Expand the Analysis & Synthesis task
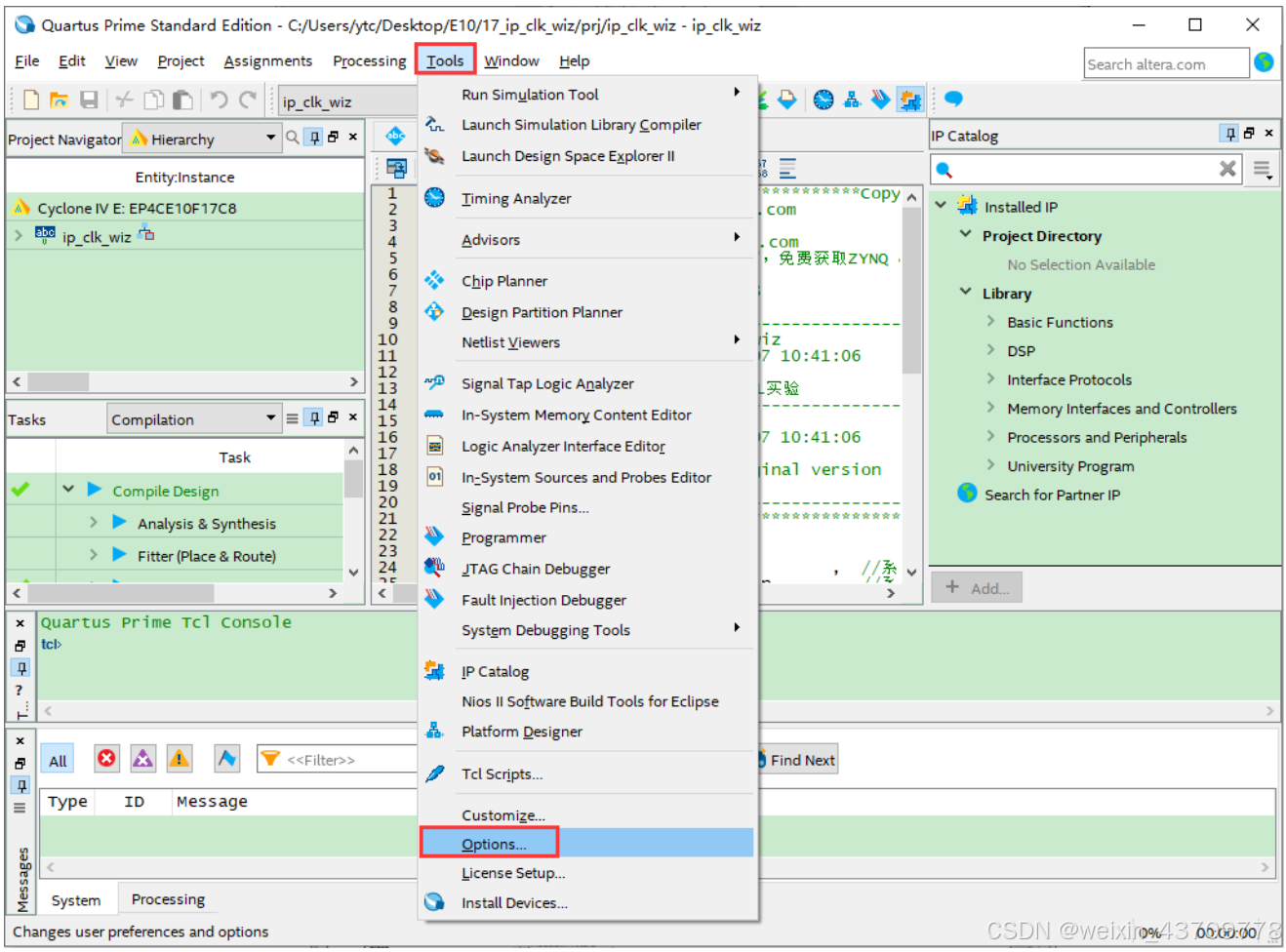The image size is (1286, 952). coord(94,522)
